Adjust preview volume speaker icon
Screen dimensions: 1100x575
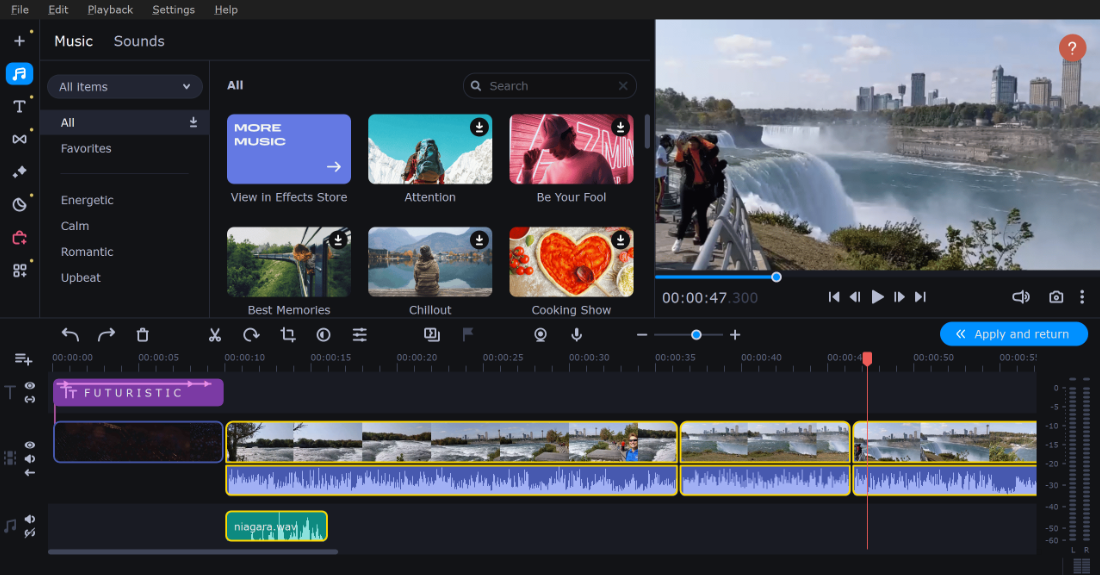click(1021, 297)
